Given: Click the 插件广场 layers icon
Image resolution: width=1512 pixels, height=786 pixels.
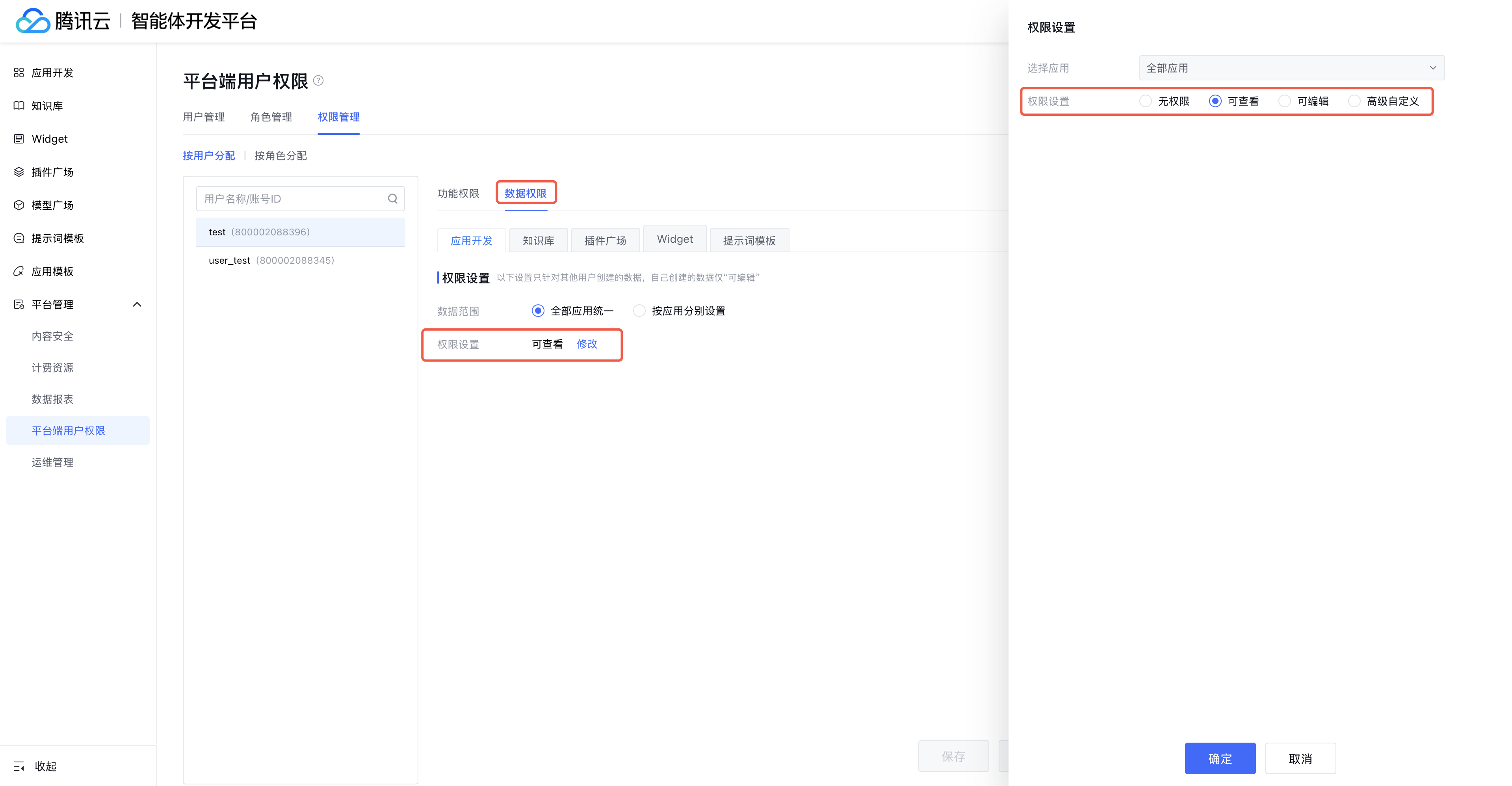Looking at the screenshot, I should point(19,171).
